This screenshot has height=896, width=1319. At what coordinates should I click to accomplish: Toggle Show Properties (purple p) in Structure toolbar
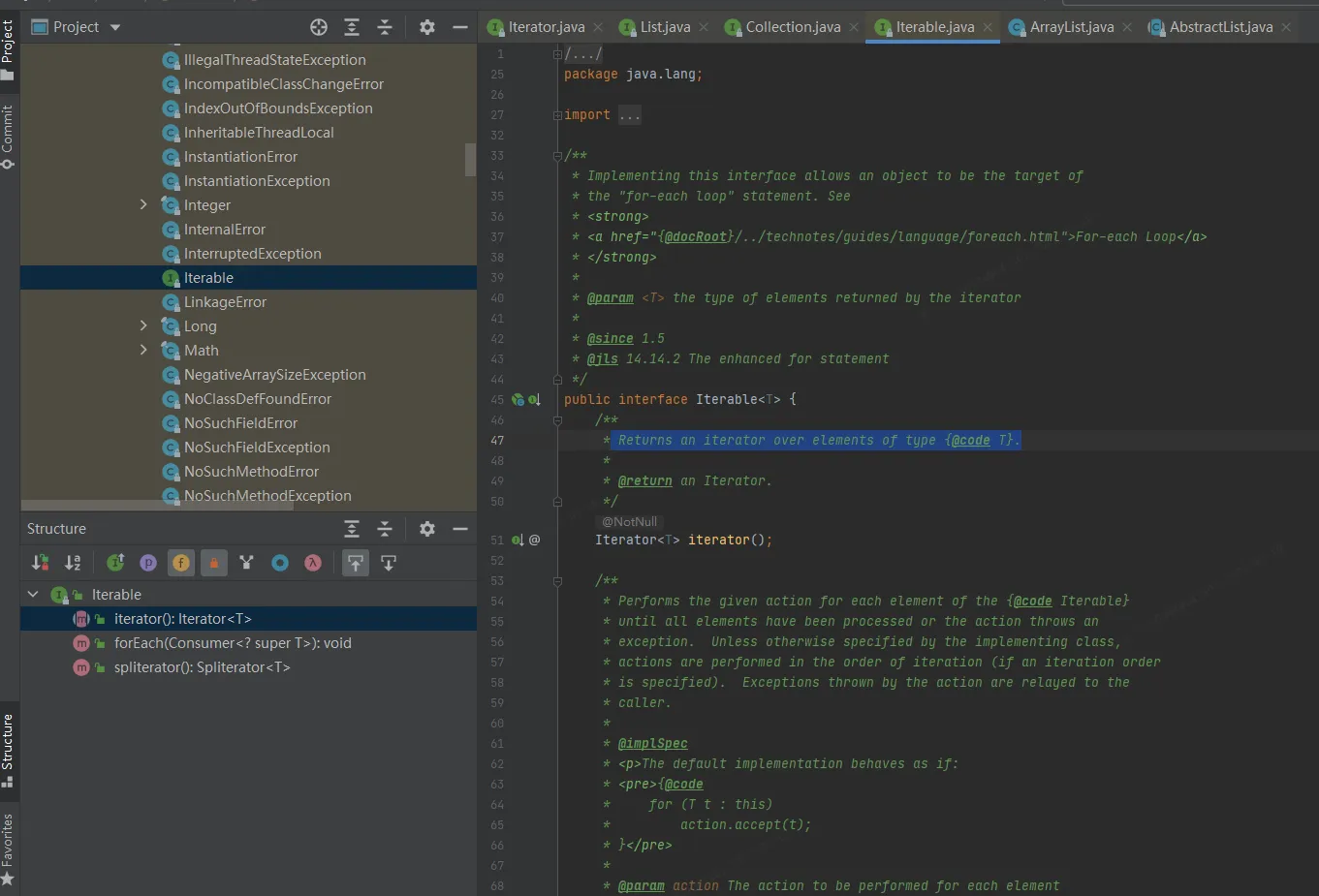(x=148, y=563)
